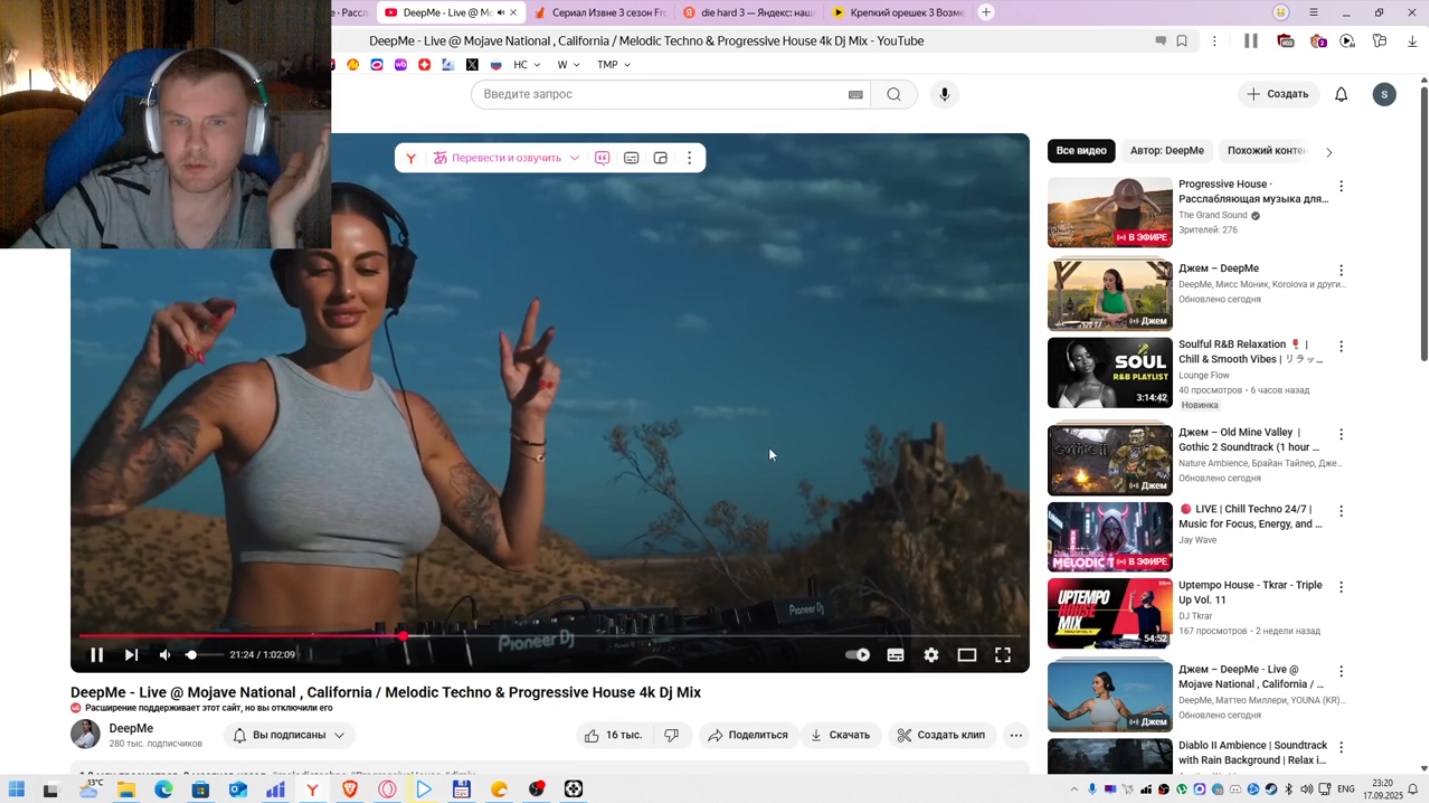This screenshot has height=803, width=1429.
Task: Open the LIVE Chill Techno 24/7 video title
Action: point(1250,516)
